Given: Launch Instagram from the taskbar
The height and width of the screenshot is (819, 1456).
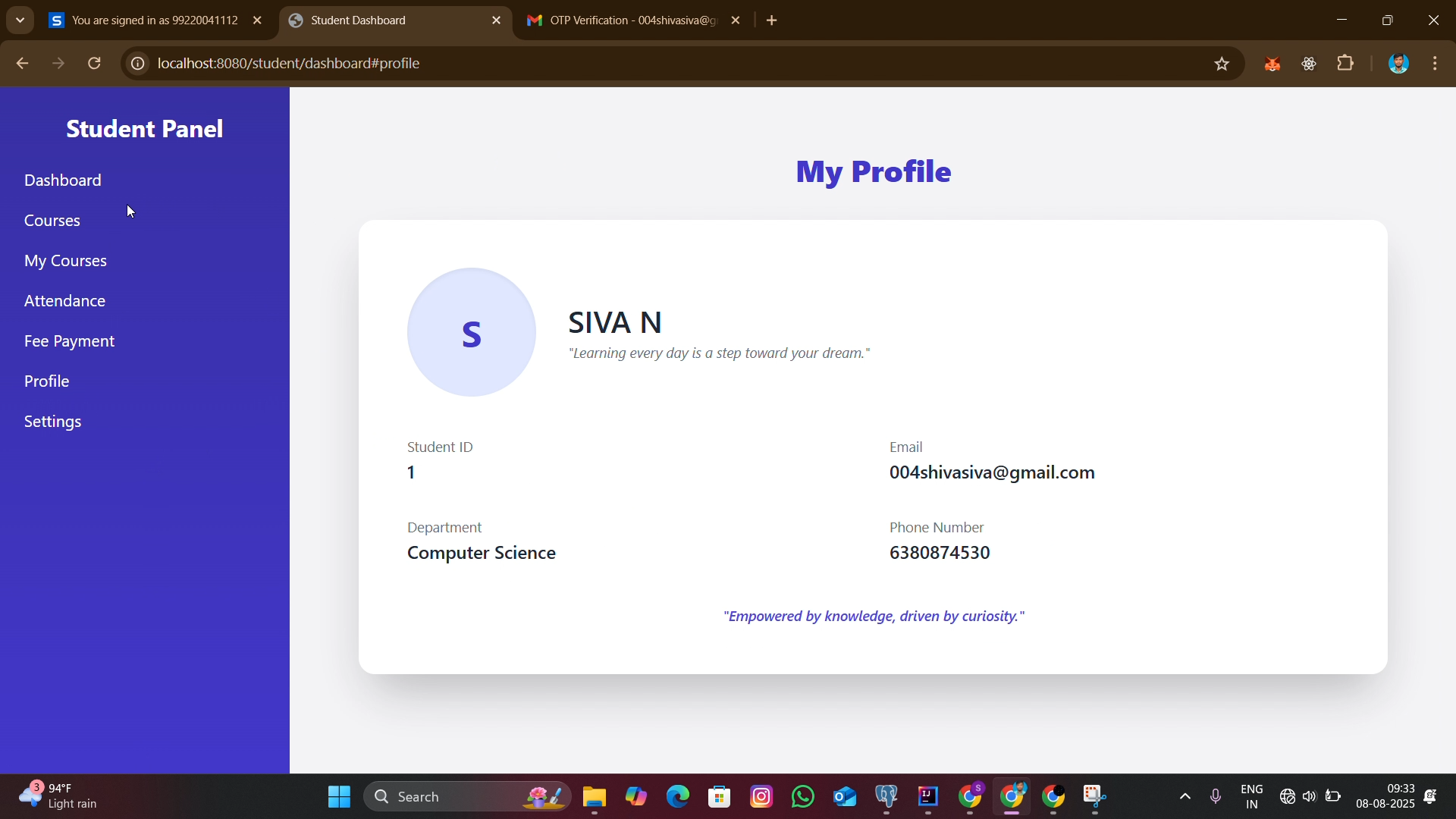Looking at the screenshot, I should (x=761, y=797).
